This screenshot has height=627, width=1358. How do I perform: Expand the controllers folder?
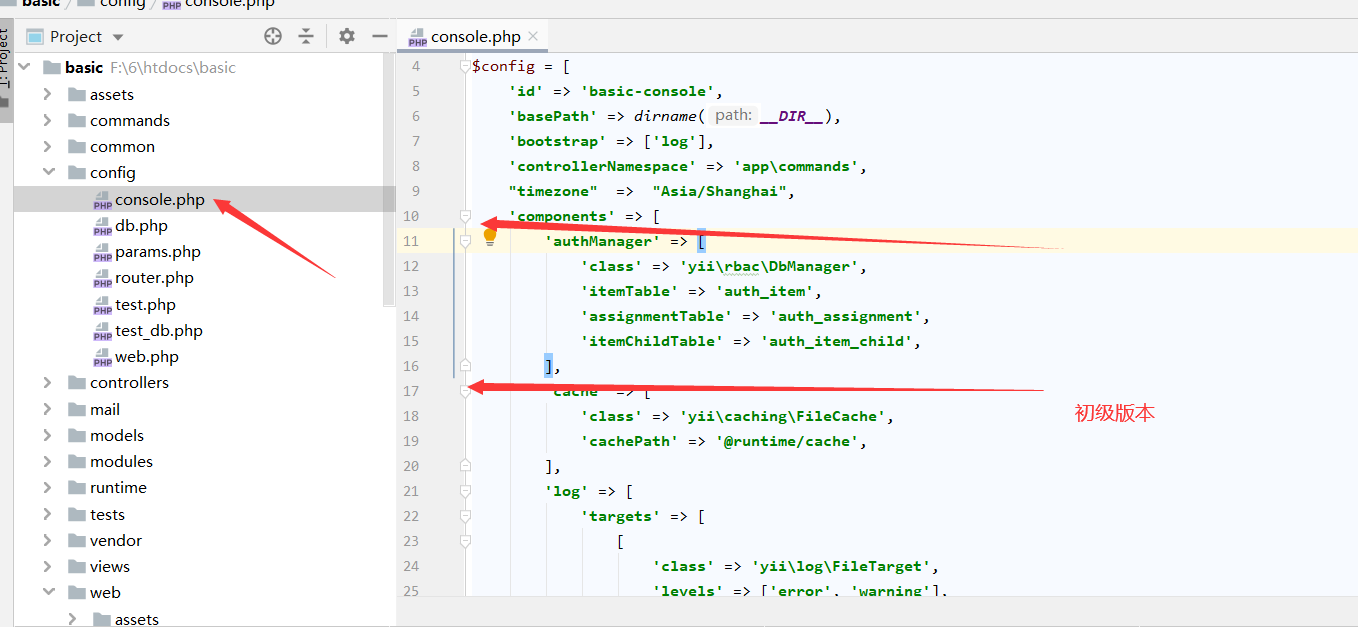point(47,382)
